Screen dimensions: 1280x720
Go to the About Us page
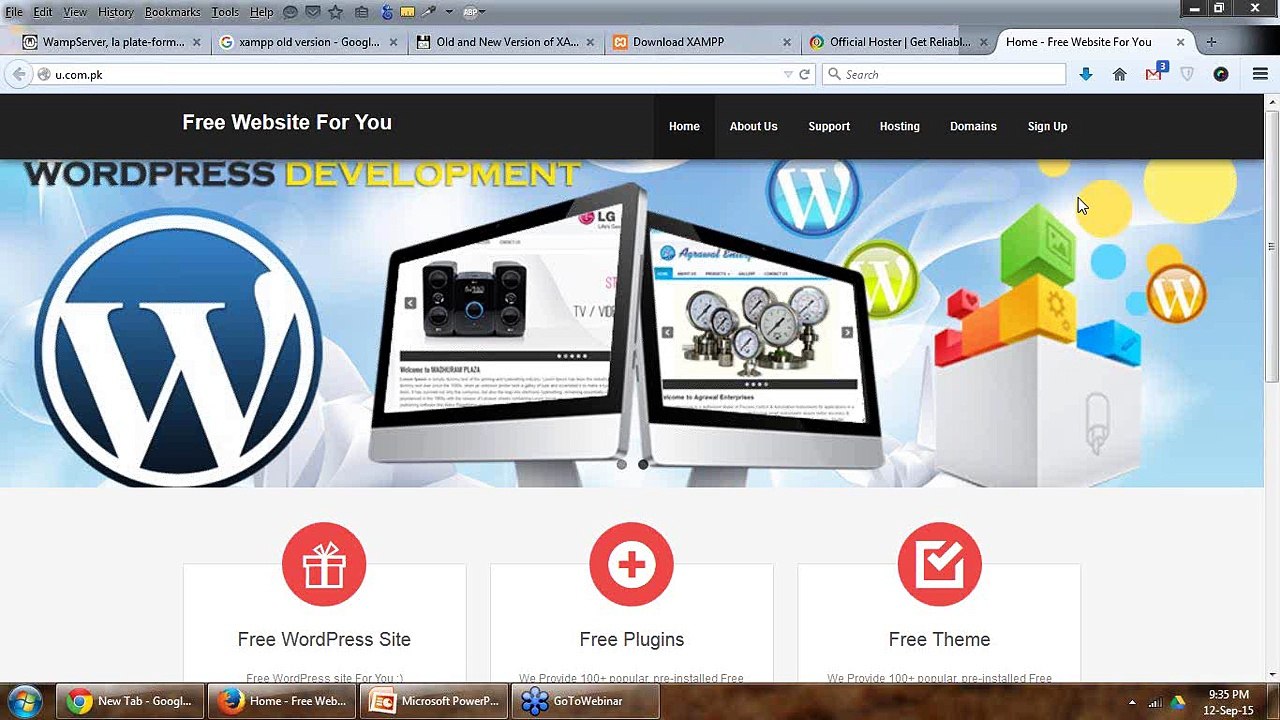[x=753, y=126]
